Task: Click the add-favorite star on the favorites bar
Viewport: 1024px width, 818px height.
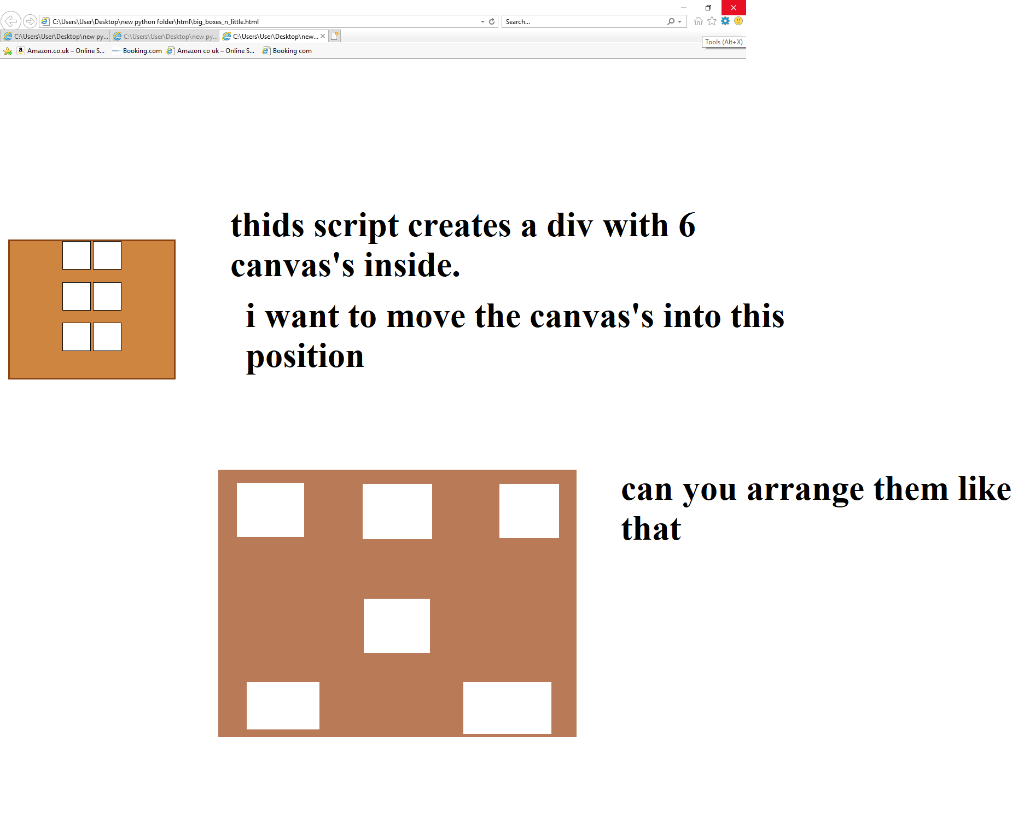Action: 6,48
